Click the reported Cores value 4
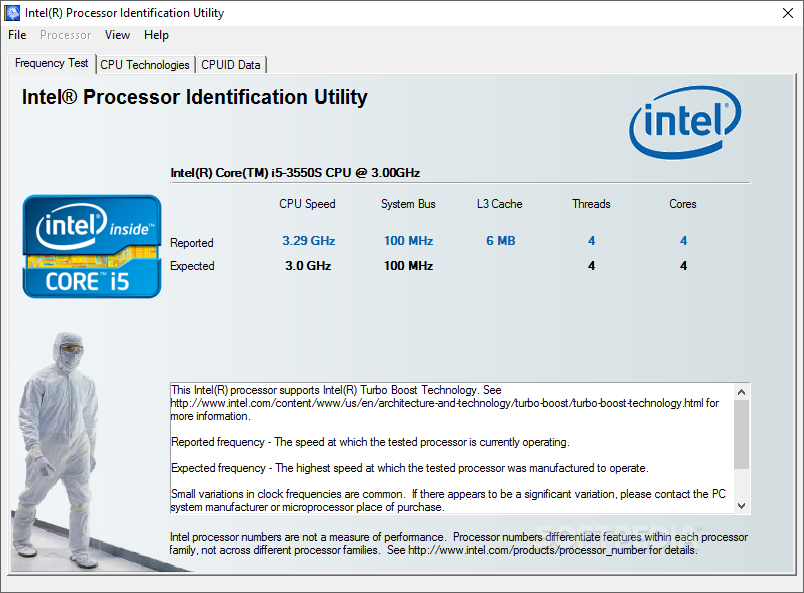Screen dimensions: 804x593 [x=684, y=241]
